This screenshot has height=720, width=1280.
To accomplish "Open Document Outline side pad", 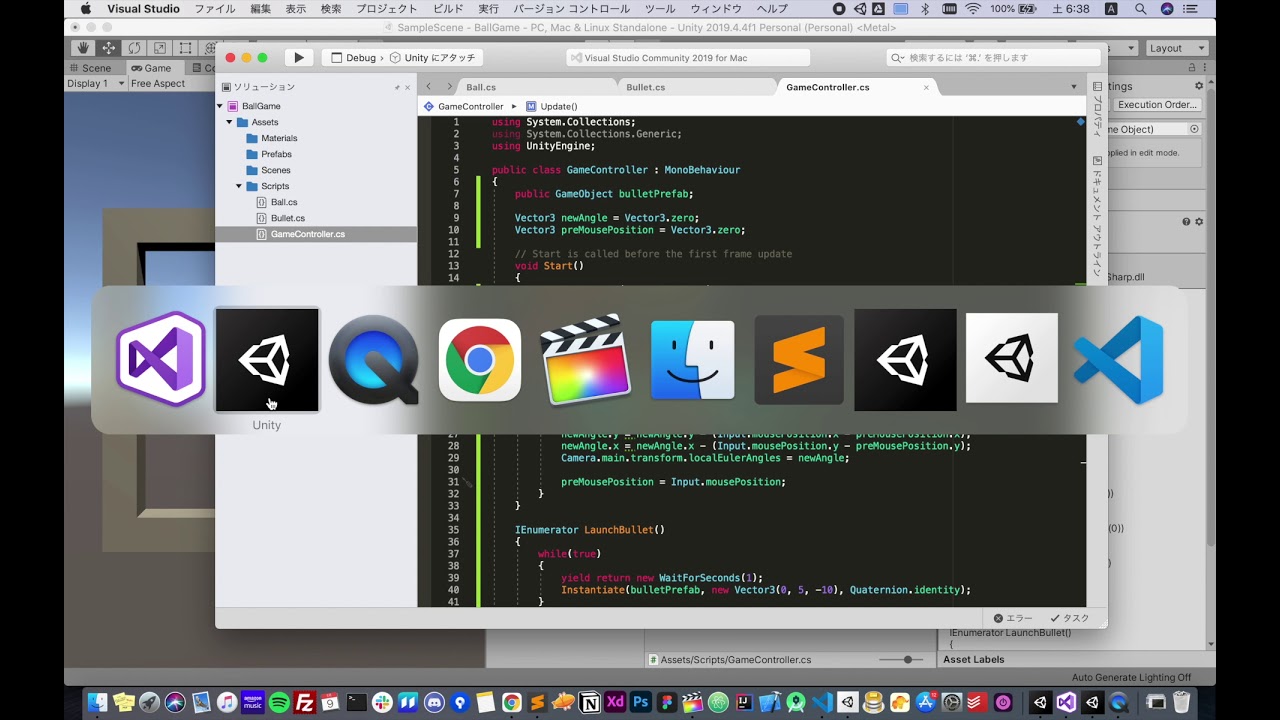I will click(x=1097, y=214).
